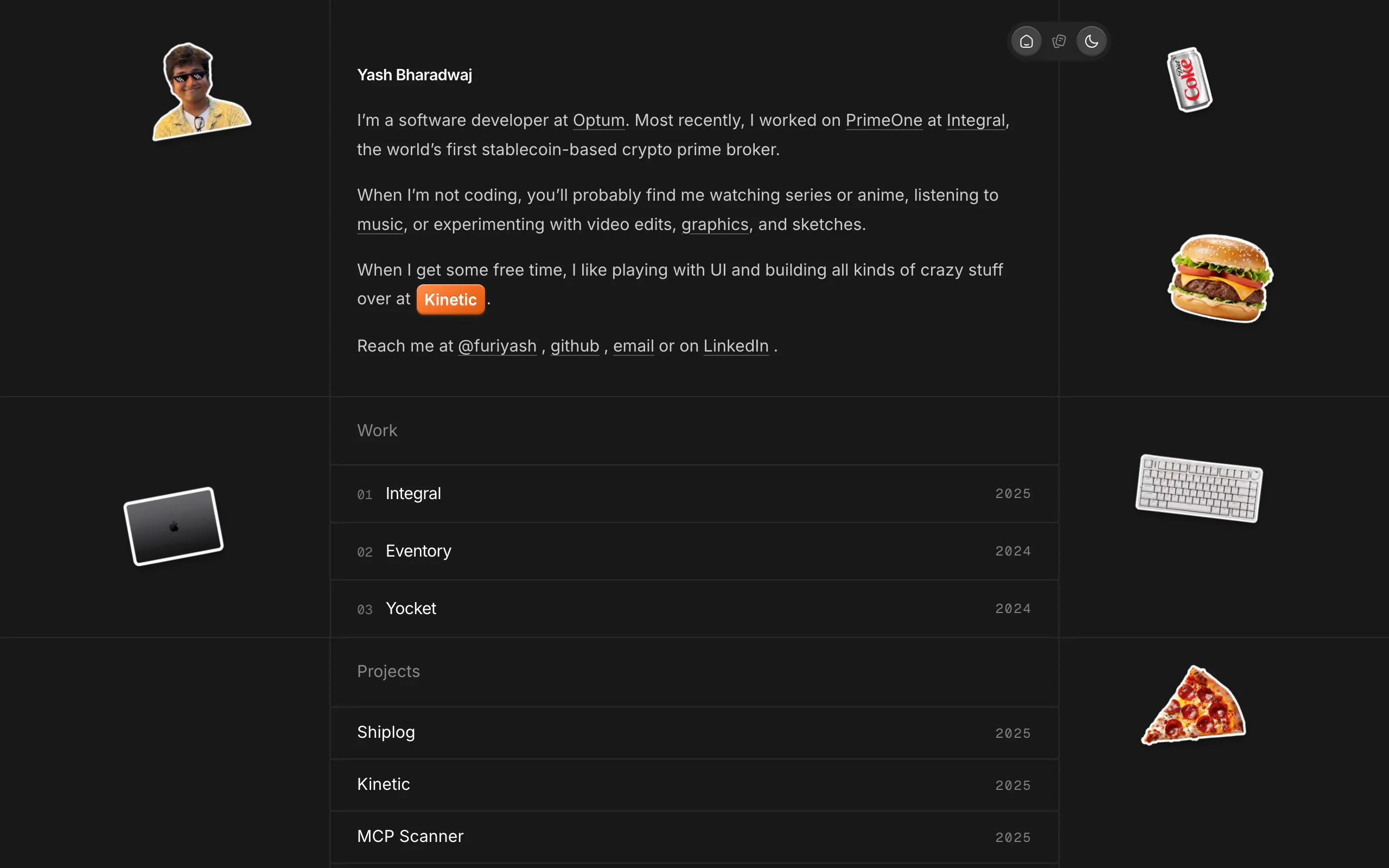Open the LinkedIn link
This screenshot has width=1389, height=868.
tap(736, 346)
